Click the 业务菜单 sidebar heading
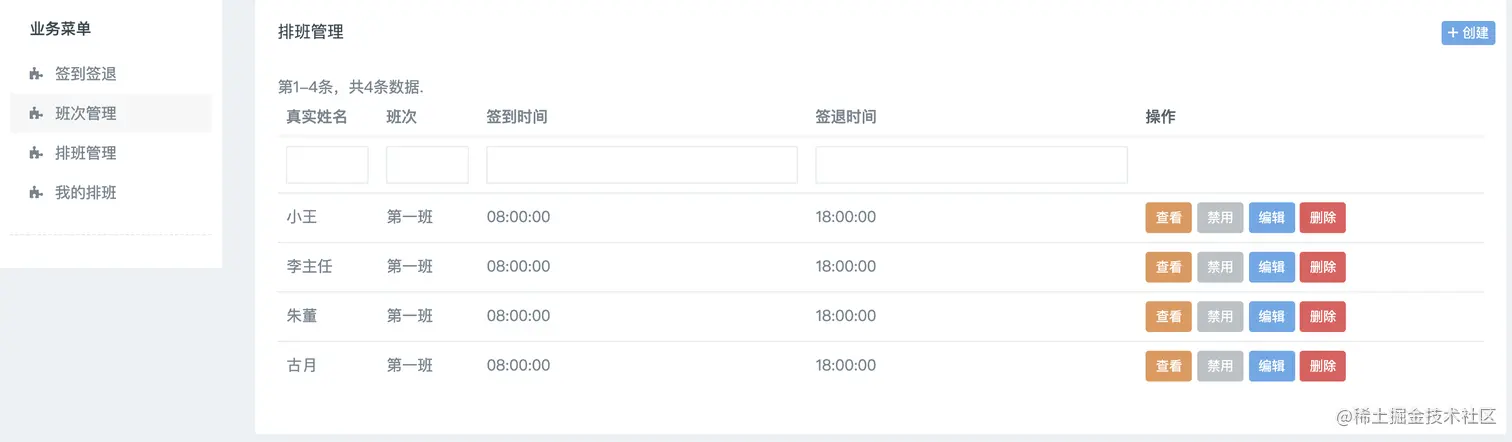The width and height of the screenshot is (1512, 442). (x=60, y=29)
